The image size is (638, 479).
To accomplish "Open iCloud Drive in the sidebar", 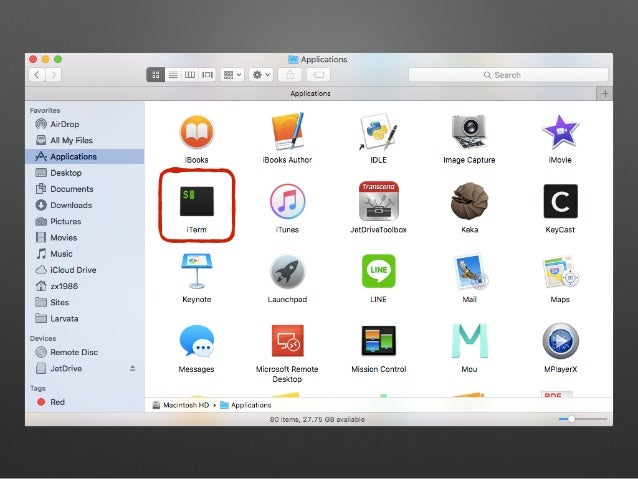I will coord(85,270).
